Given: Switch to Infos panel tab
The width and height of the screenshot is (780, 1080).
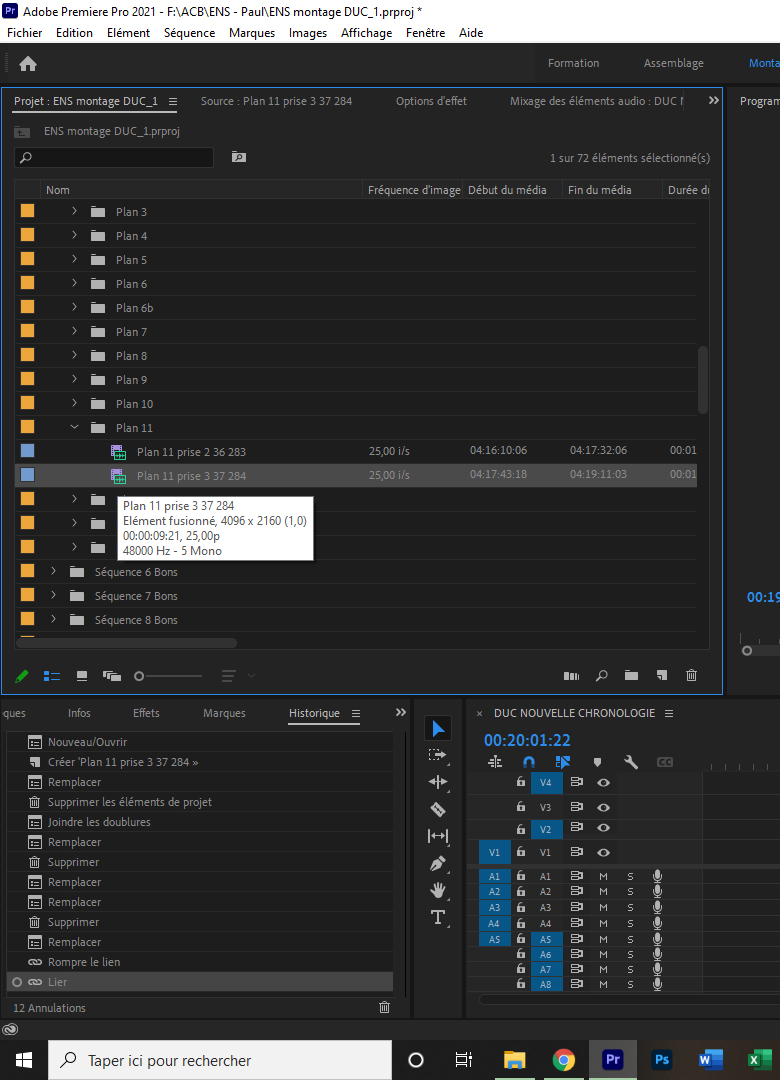Looking at the screenshot, I should (x=79, y=713).
